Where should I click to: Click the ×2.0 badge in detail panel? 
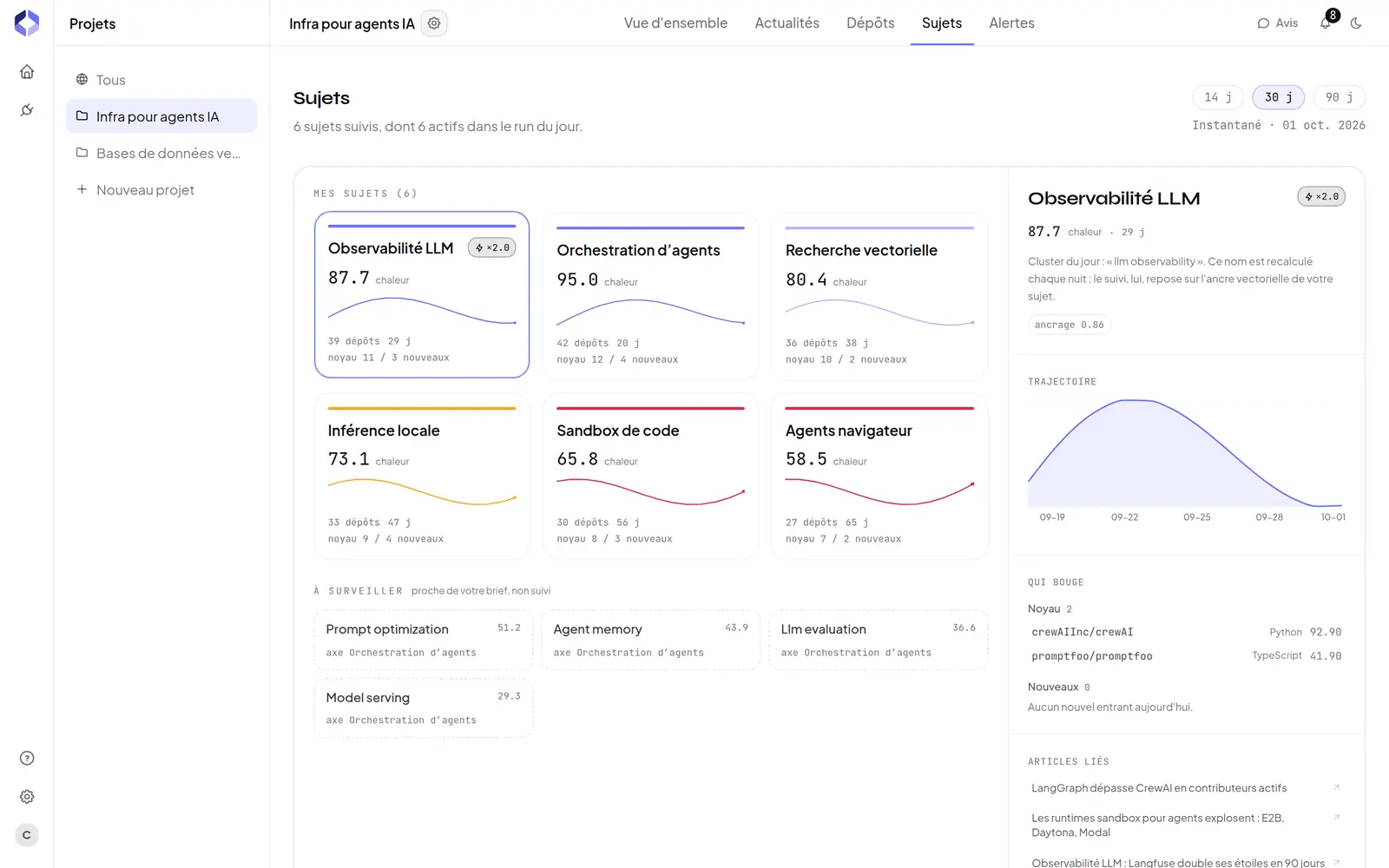(1321, 197)
